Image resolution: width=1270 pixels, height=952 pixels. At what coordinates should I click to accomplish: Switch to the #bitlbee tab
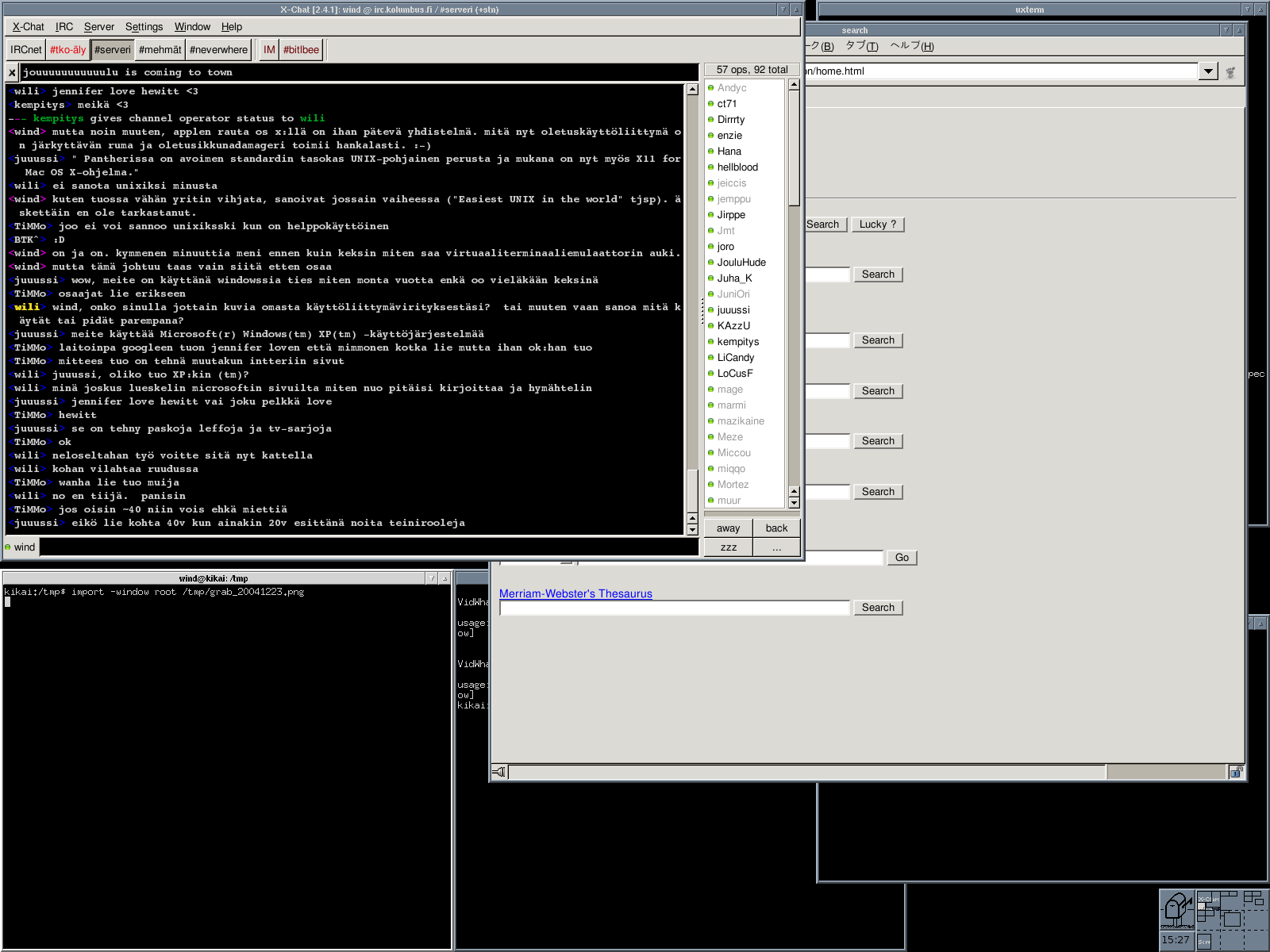click(301, 50)
